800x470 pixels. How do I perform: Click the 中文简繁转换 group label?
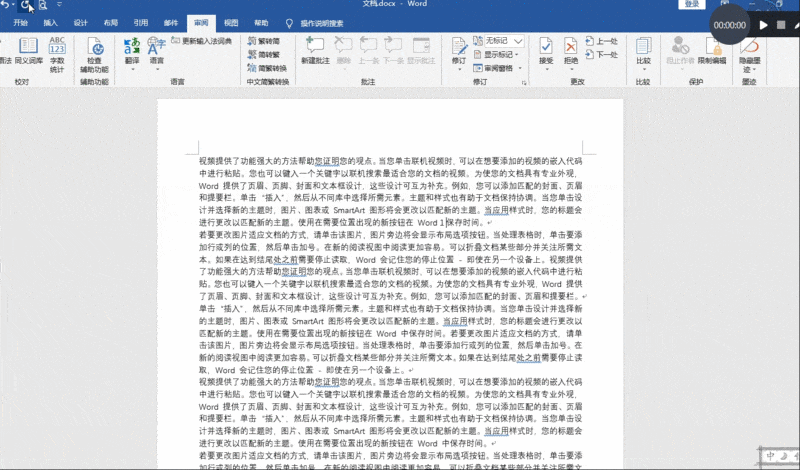click(268, 82)
